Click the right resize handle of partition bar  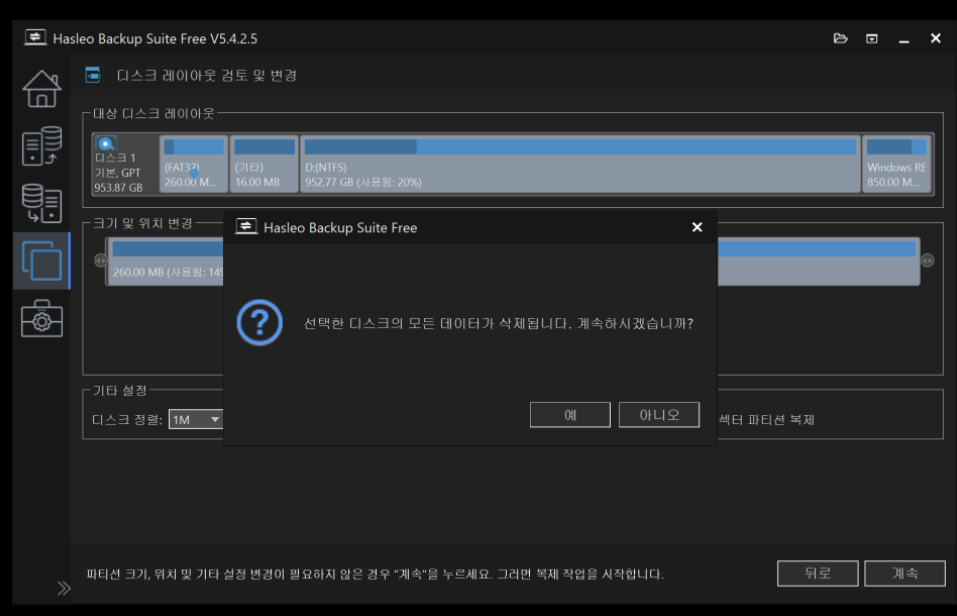point(928,260)
